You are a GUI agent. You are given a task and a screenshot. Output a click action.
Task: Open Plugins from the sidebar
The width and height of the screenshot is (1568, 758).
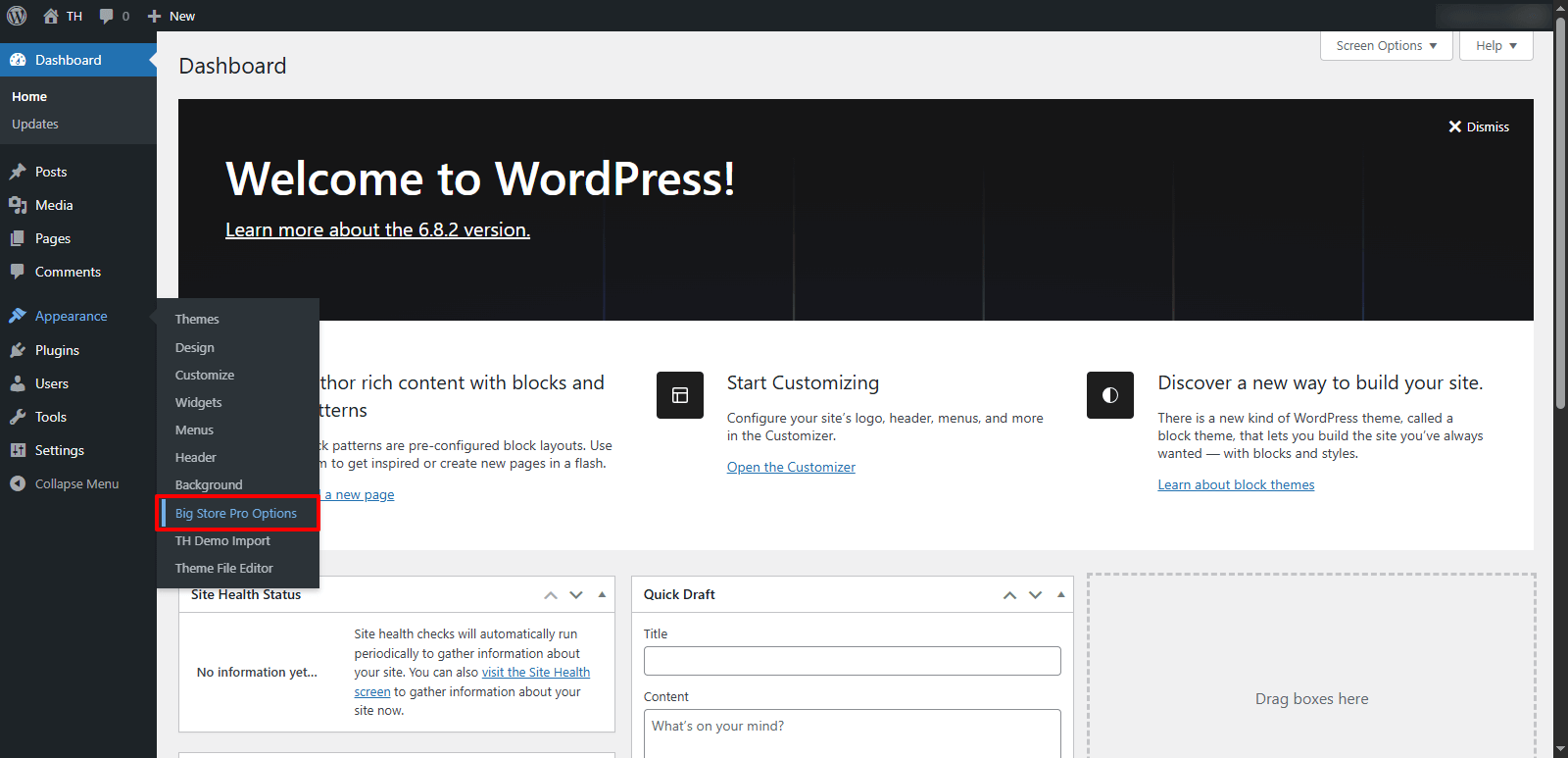(x=57, y=350)
